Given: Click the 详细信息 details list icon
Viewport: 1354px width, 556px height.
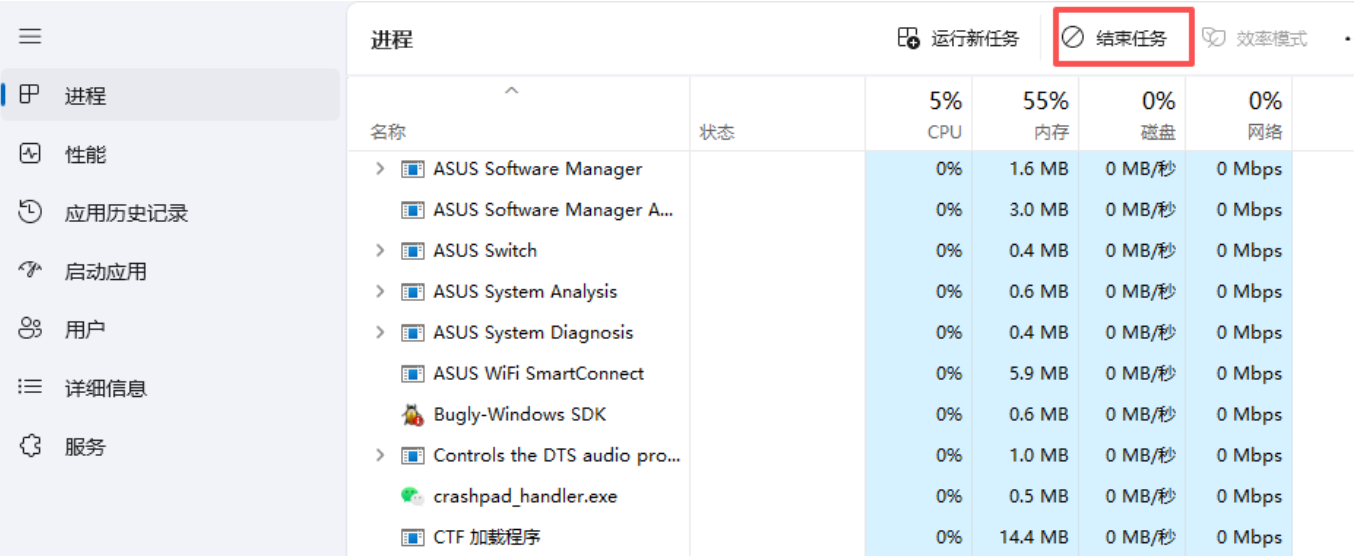Looking at the screenshot, I should click(30, 387).
